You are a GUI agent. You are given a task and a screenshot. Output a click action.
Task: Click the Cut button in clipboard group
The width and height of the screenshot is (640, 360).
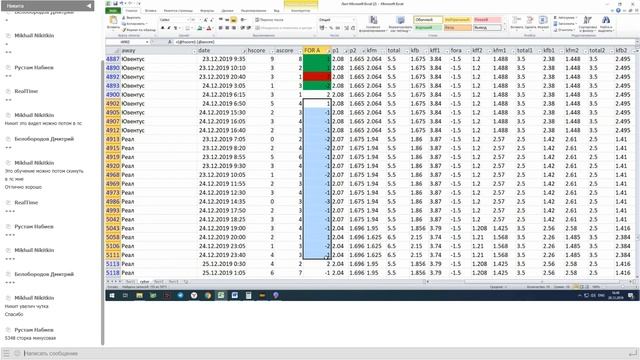click(x=131, y=18)
